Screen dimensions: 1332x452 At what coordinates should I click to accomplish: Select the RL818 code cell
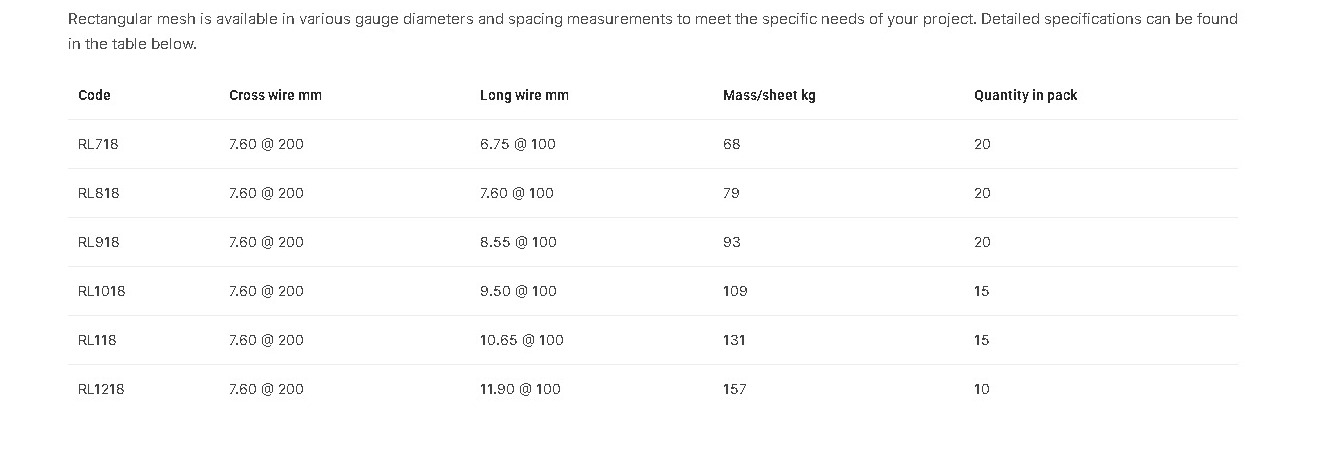point(98,193)
